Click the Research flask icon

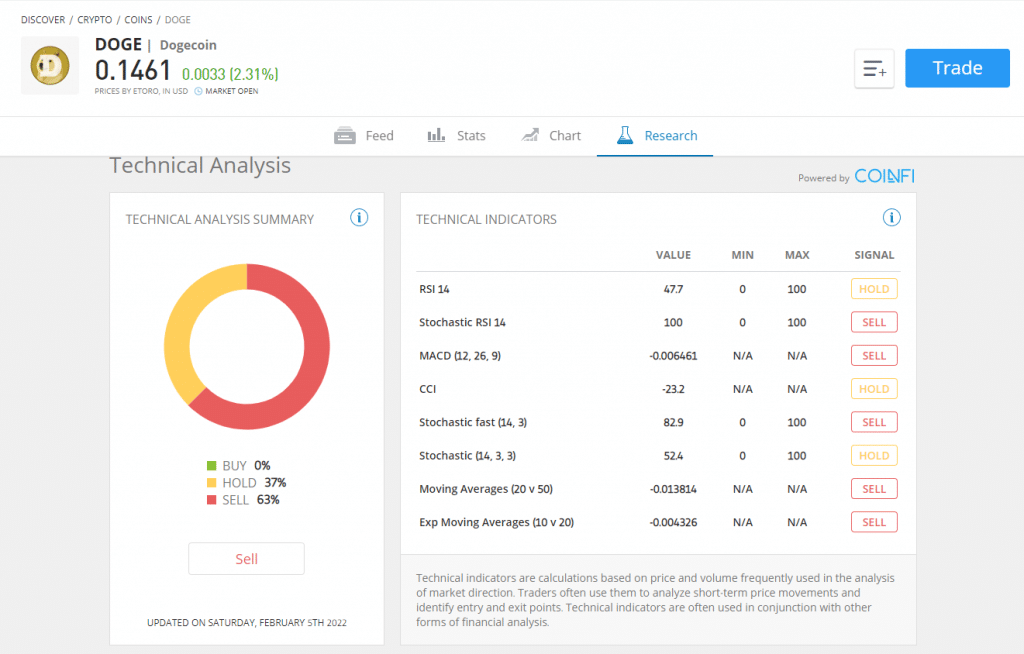tap(625, 135)
